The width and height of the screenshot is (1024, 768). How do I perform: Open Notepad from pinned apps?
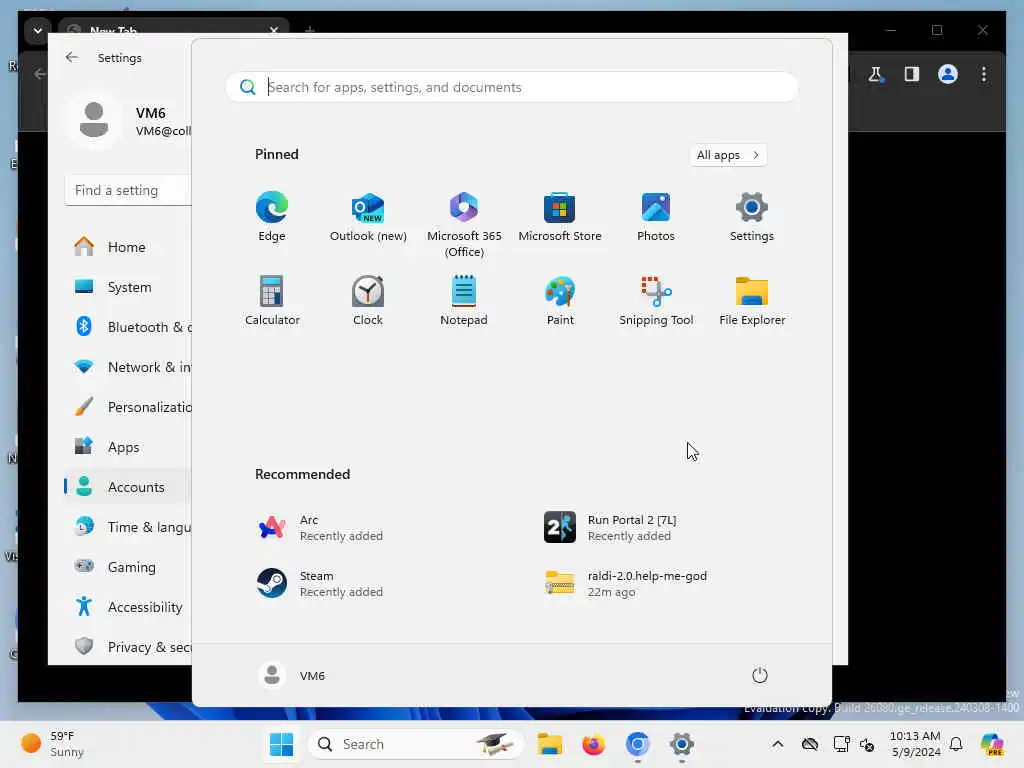click(x=464, y=301)
